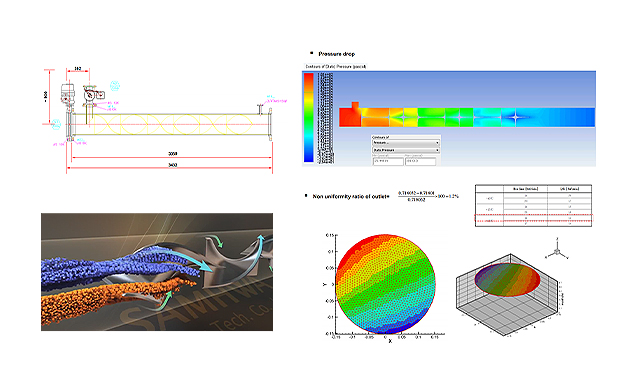Click the "Pressure drop" heading text
The image size is (640, 390).
(x=337, y=54)
